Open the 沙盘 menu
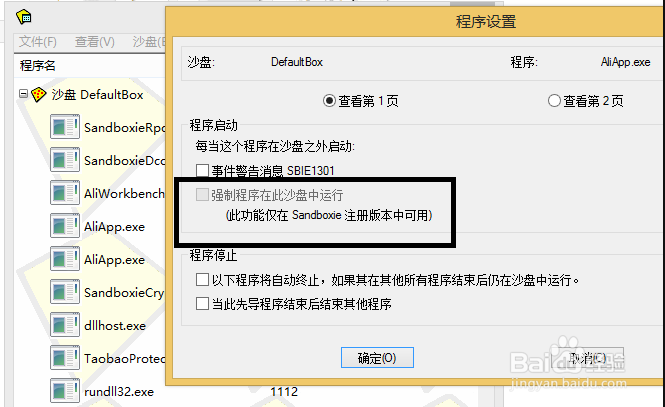This screenshot has height=407, width=665. coord(148,42)
